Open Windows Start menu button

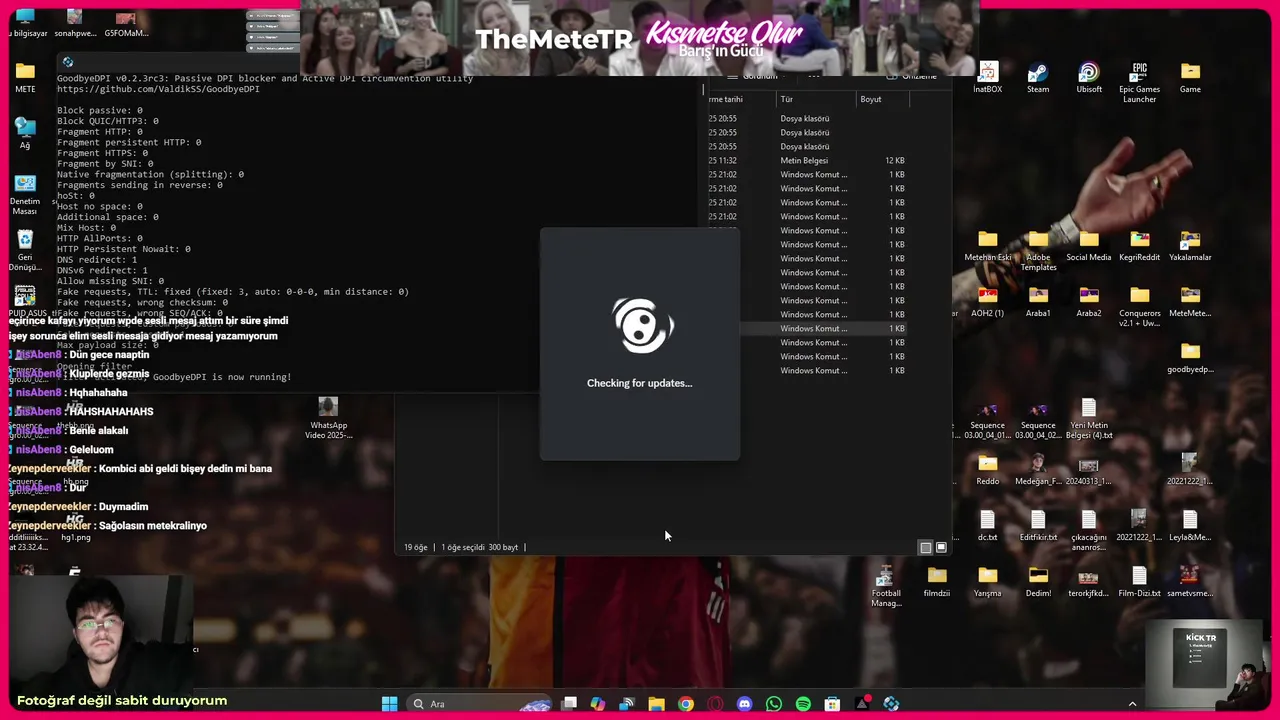(389, 704)
